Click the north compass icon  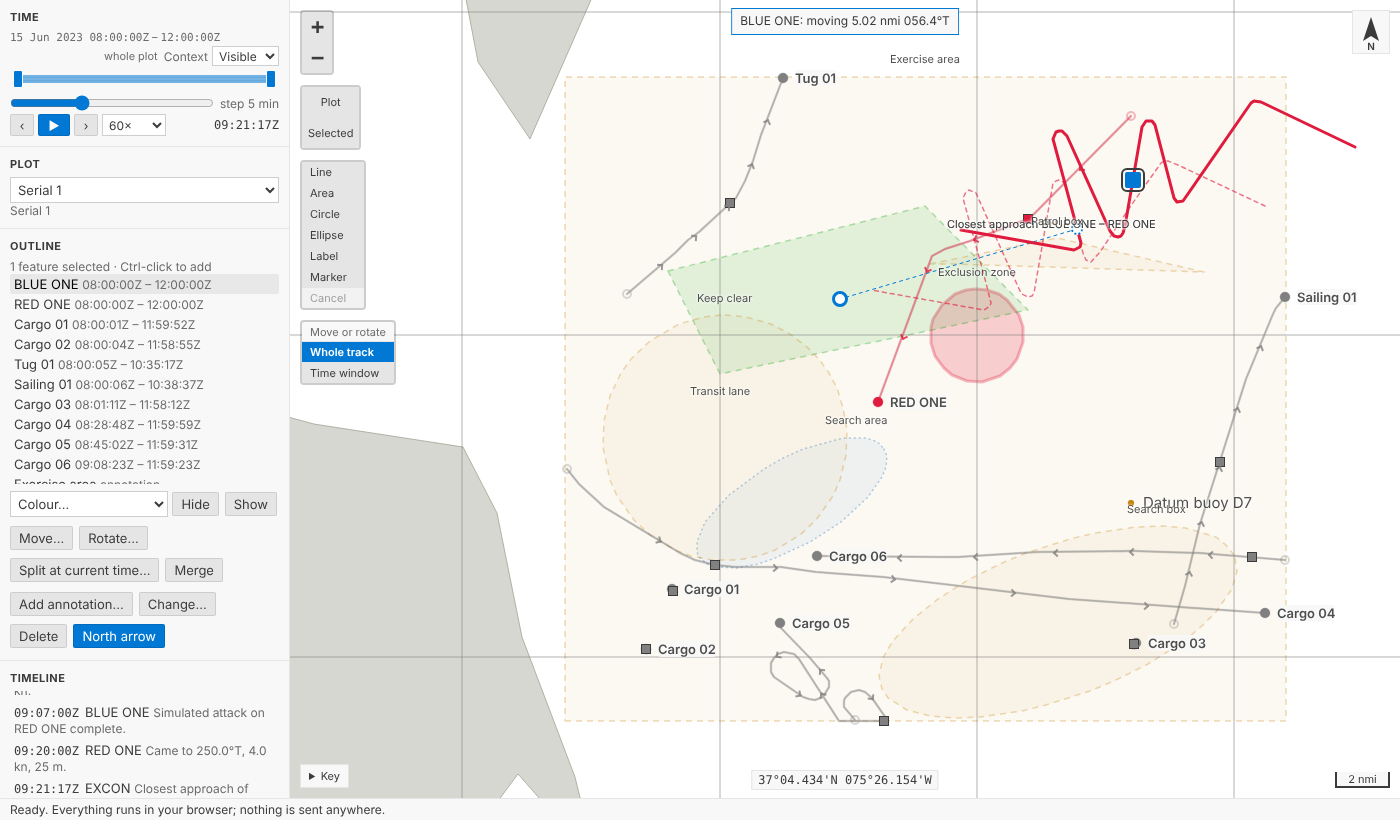1370,32
